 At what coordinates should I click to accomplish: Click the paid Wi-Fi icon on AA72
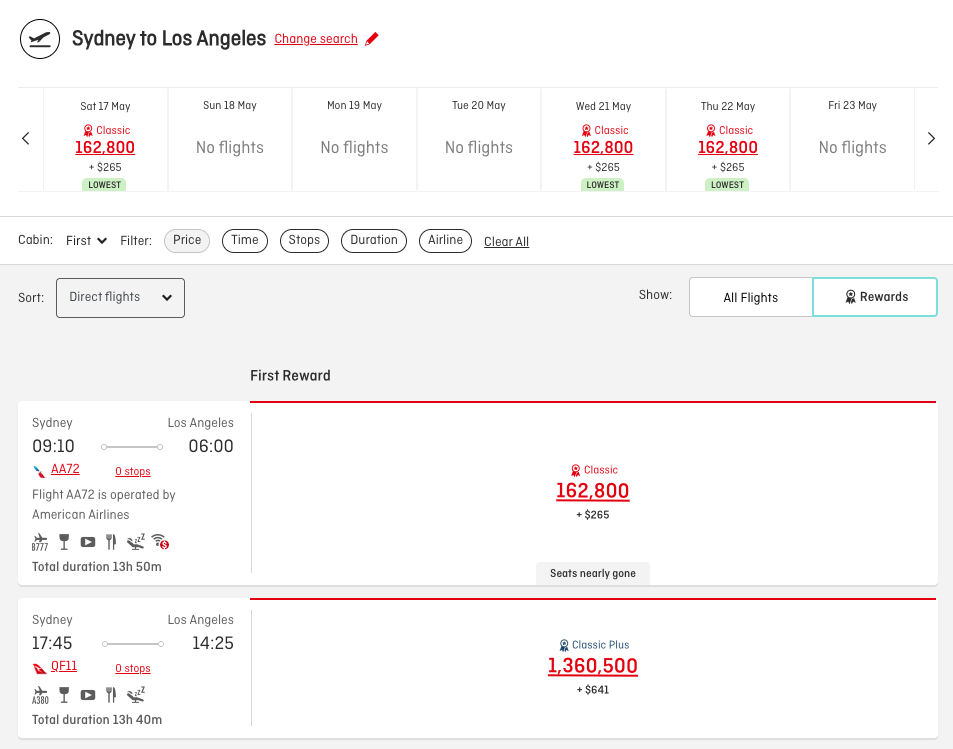point(160,541)
